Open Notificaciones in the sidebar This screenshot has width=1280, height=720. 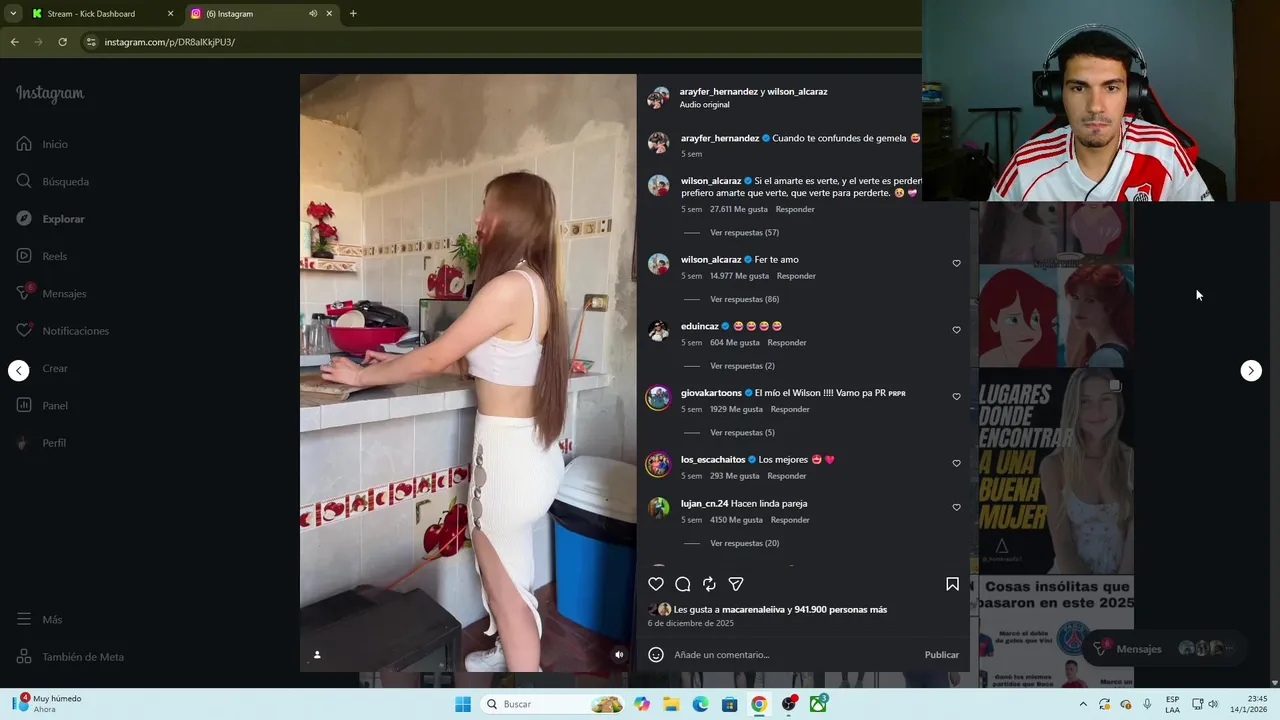point(62,331)
